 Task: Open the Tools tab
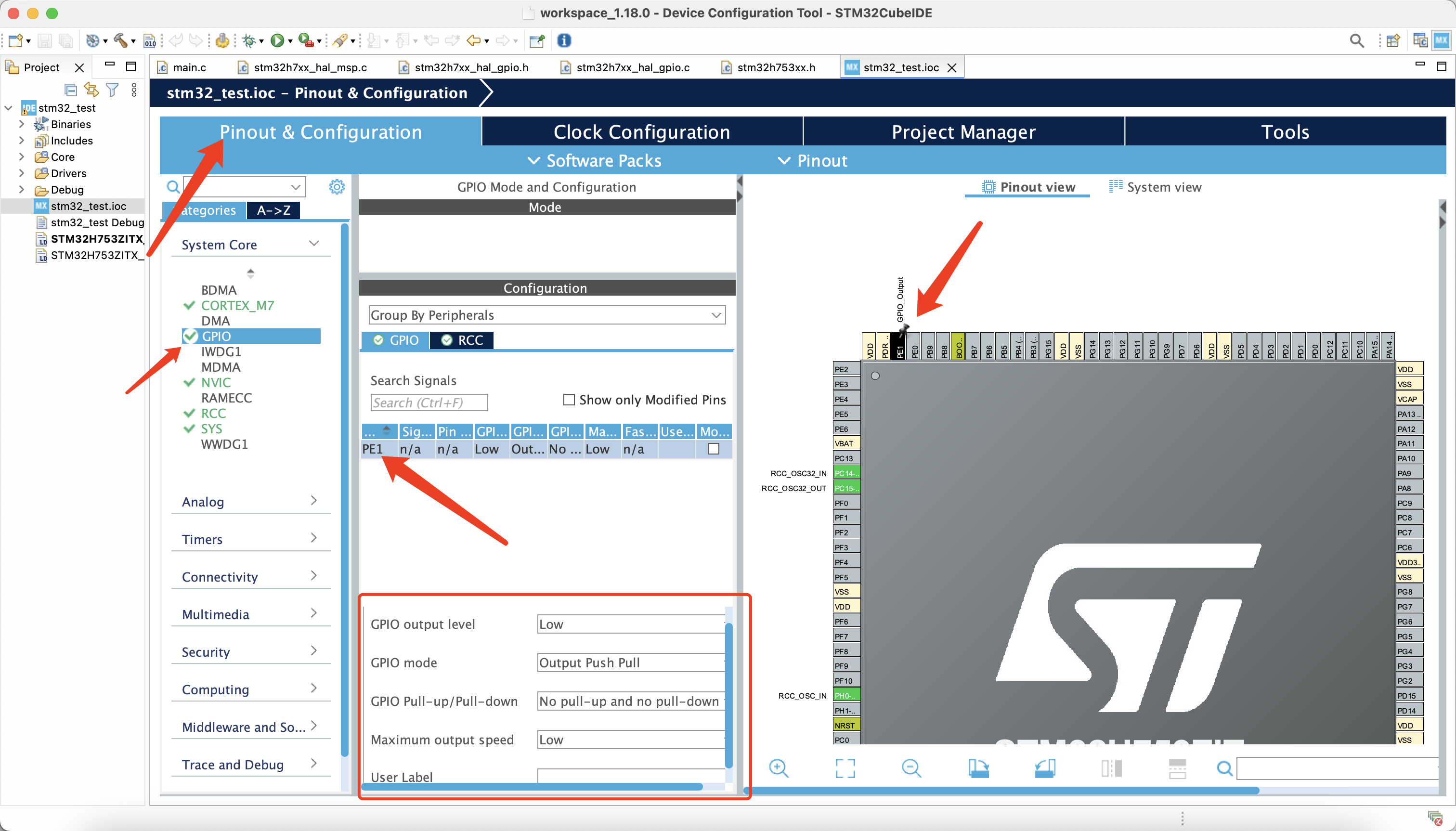click(x=1286, y=132)
